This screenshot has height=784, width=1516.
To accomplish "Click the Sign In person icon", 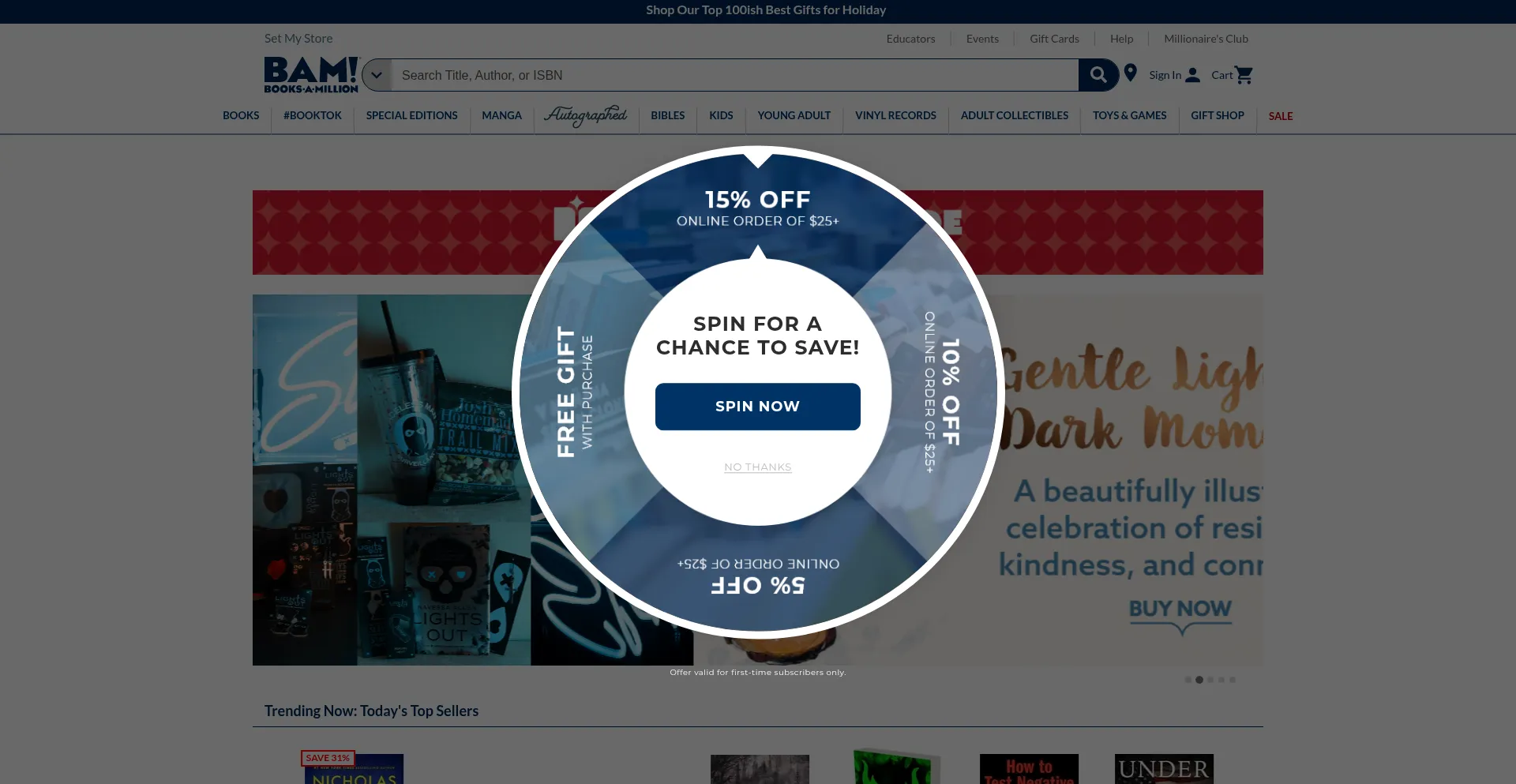I will coord(1192,75).
